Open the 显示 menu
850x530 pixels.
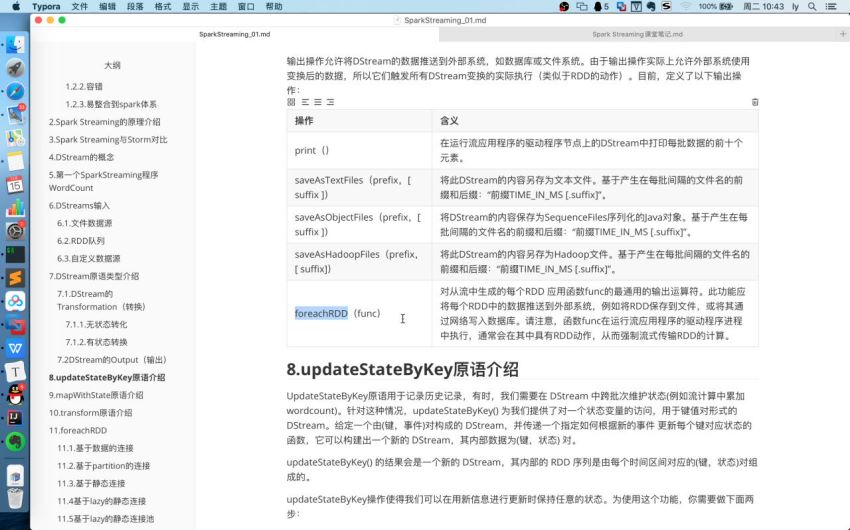190,7
